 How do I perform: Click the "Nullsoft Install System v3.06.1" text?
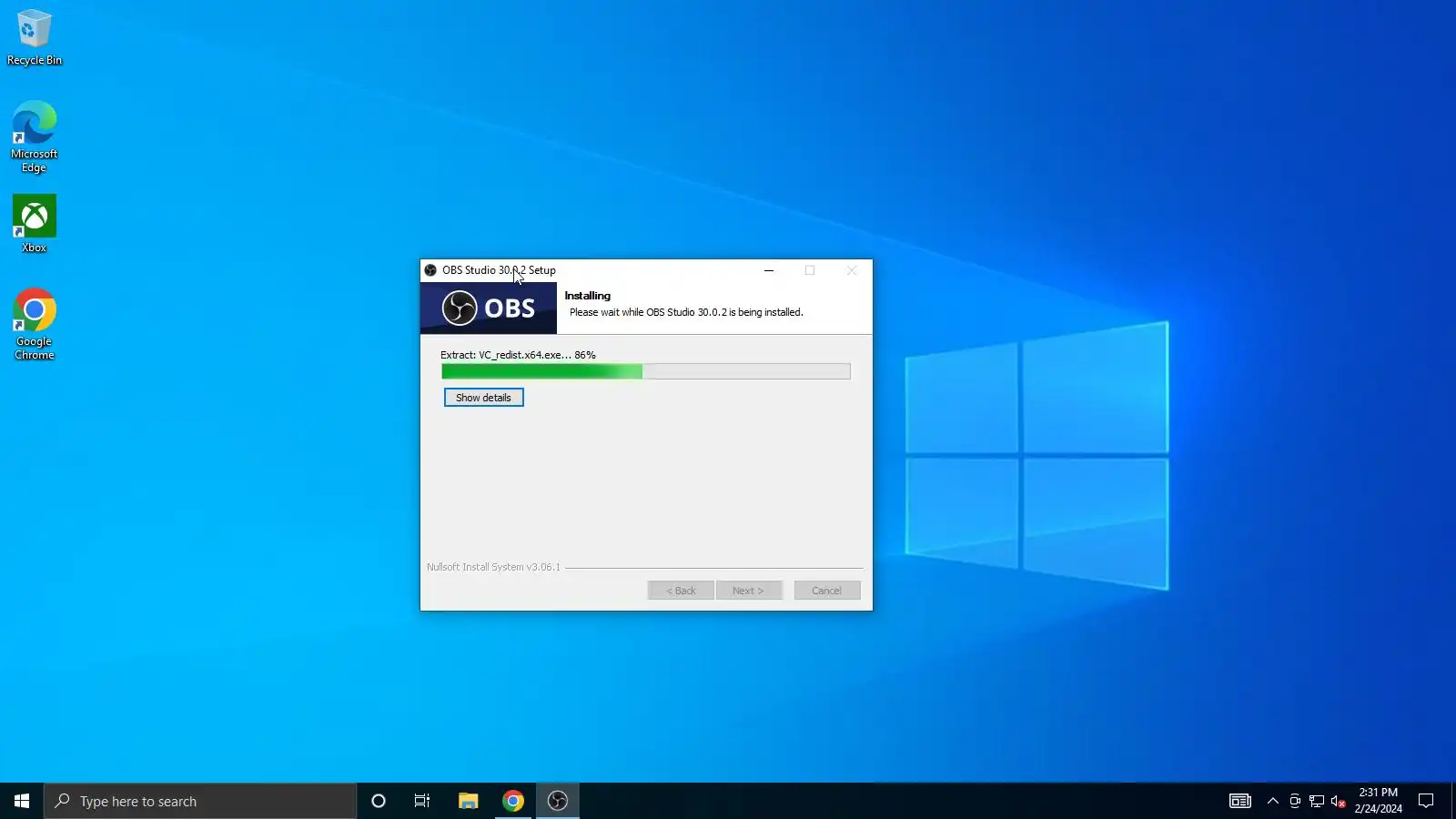click(493, 567)
